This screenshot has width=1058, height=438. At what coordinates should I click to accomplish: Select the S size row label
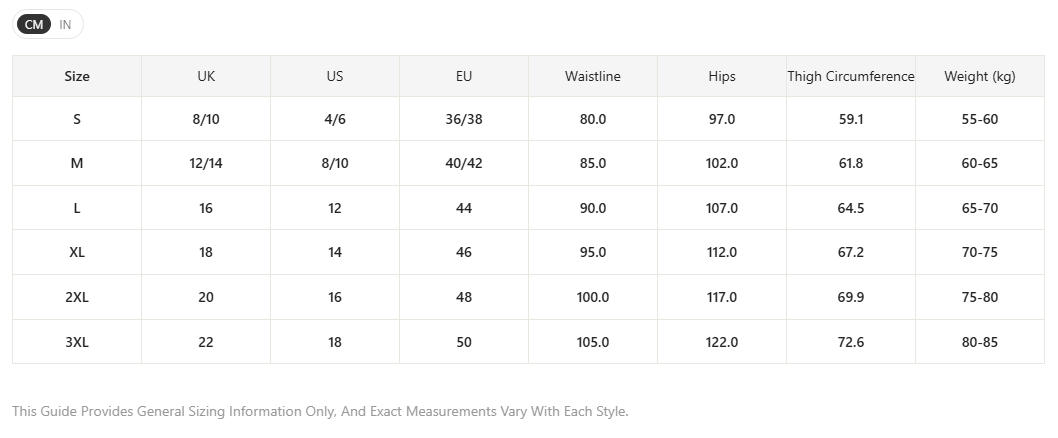[x=77, y=119]
